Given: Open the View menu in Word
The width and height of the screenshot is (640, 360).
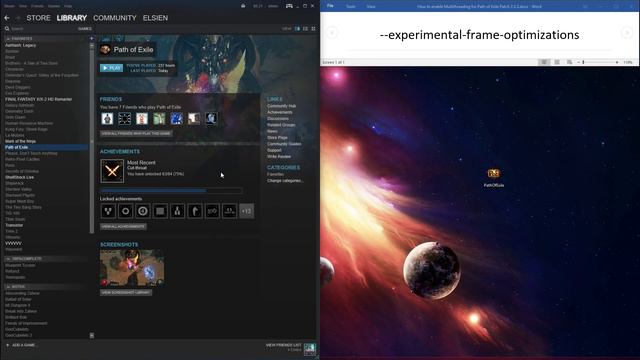Looking at the screenshot, I should coord(371,7).
